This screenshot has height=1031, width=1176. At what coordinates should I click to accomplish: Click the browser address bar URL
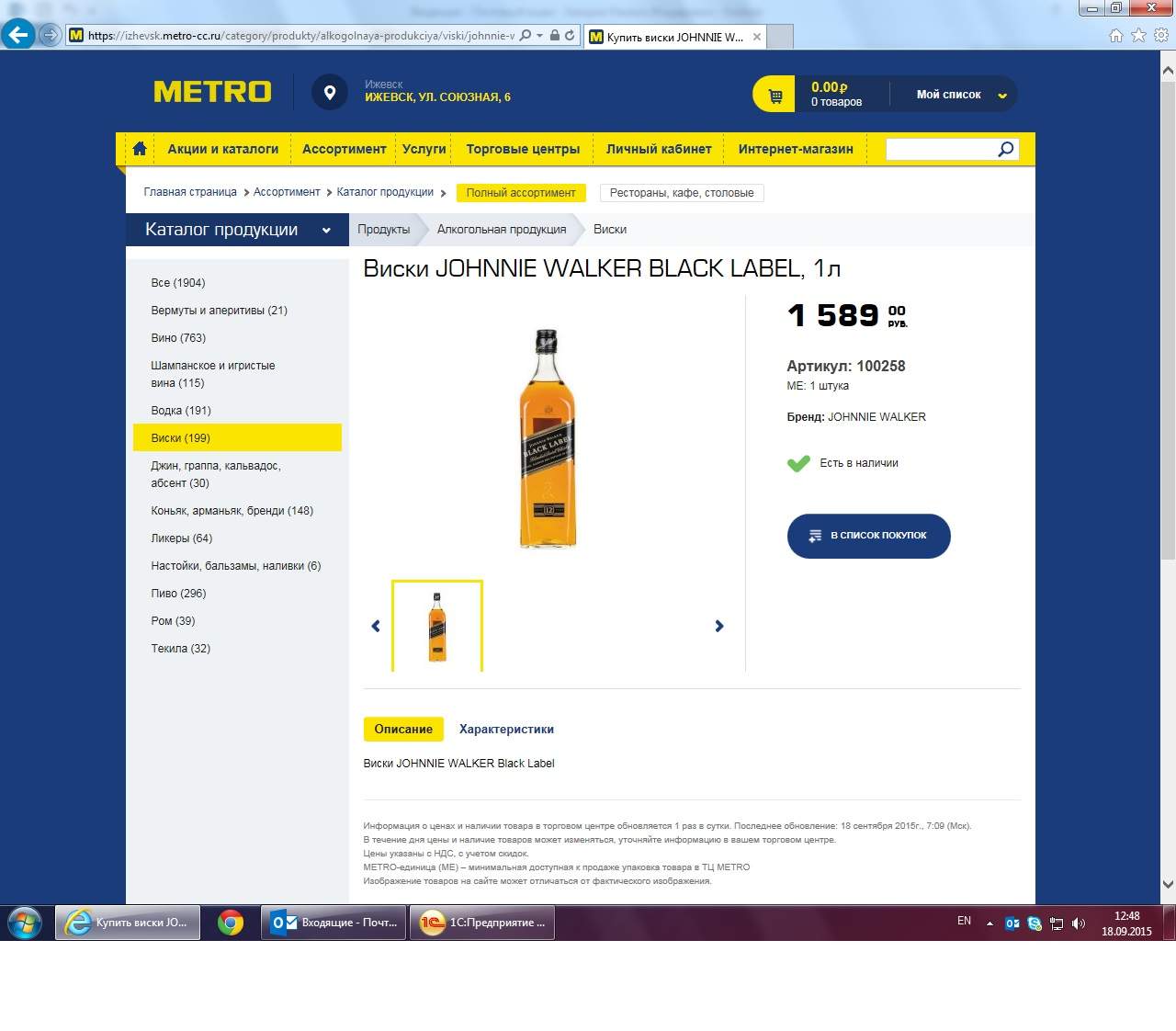click(301, 36)
